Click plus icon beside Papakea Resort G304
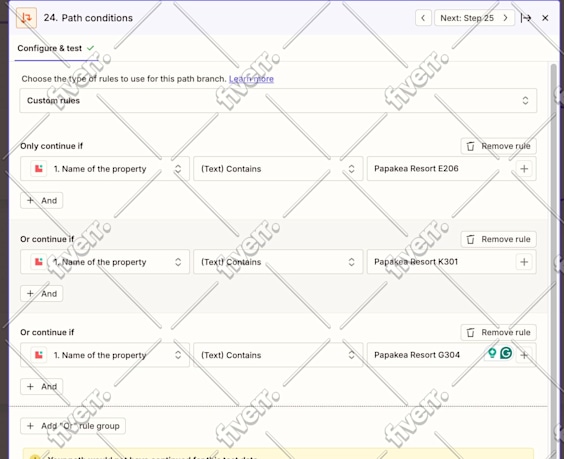The image size is (564, 459). tap(524, 355)
